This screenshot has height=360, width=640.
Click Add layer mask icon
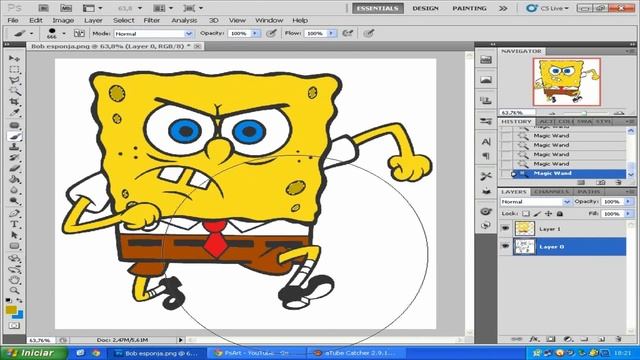click(x=551, y=339)
